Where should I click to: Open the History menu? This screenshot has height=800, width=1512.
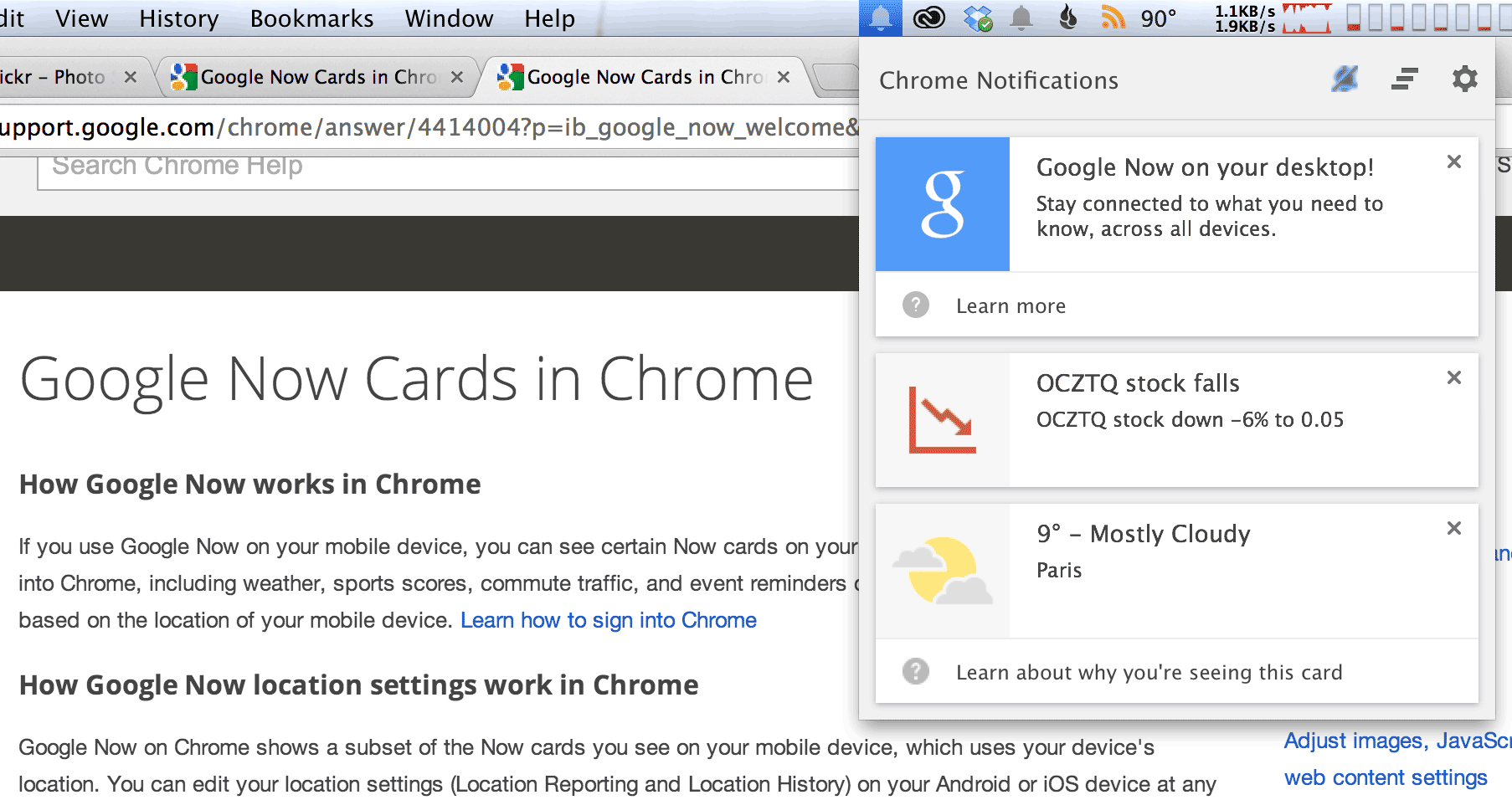[178, 18]
